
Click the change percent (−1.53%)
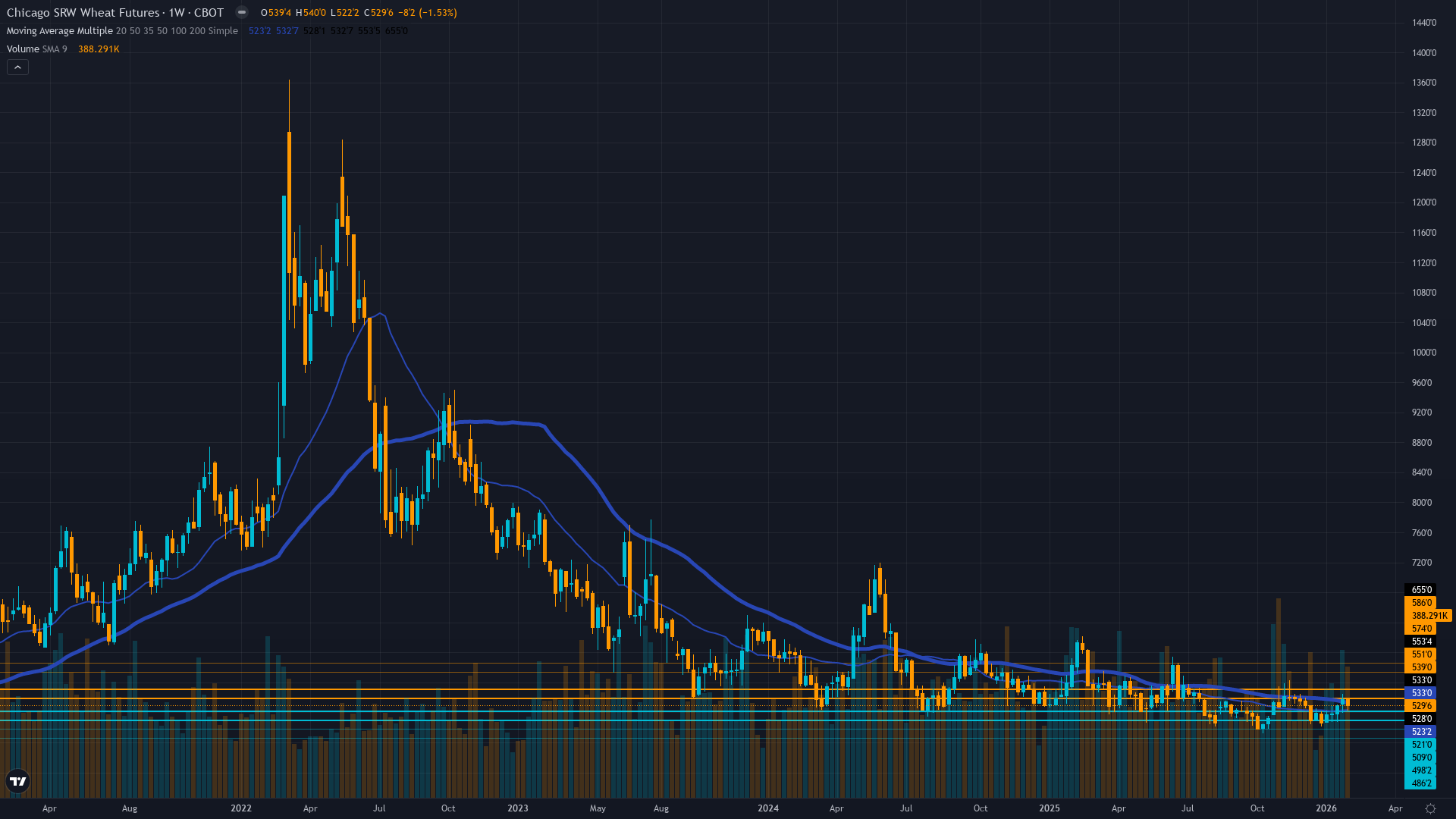point(438,13)
